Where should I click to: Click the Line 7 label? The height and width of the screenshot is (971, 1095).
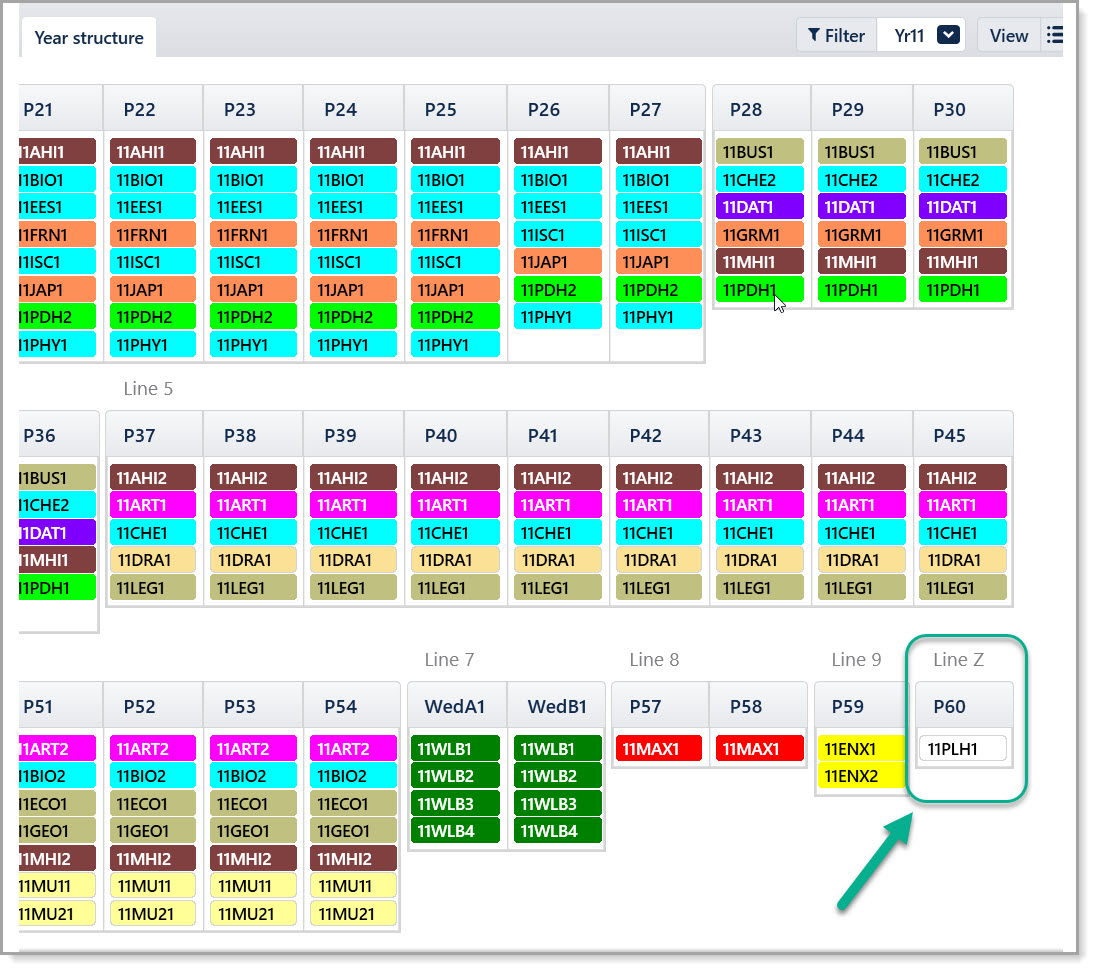point(449,659)
